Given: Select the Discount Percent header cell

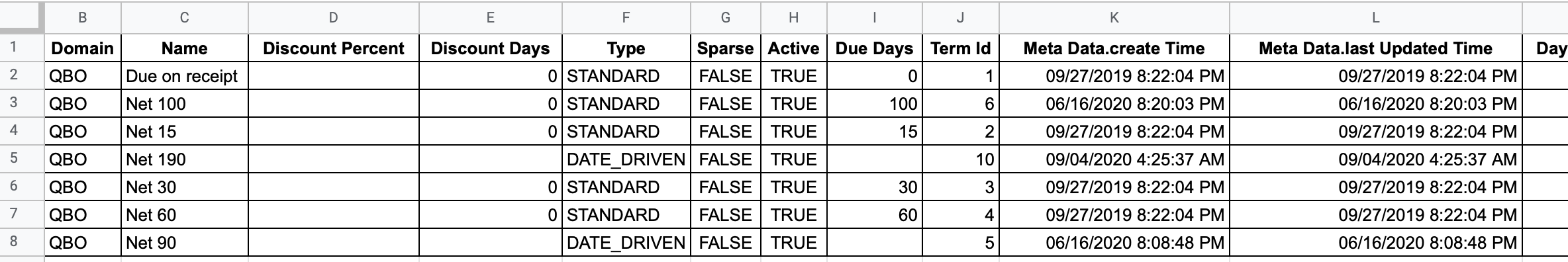Looking at the screenshot, I should pyautogui.click(x=334, y=48).
